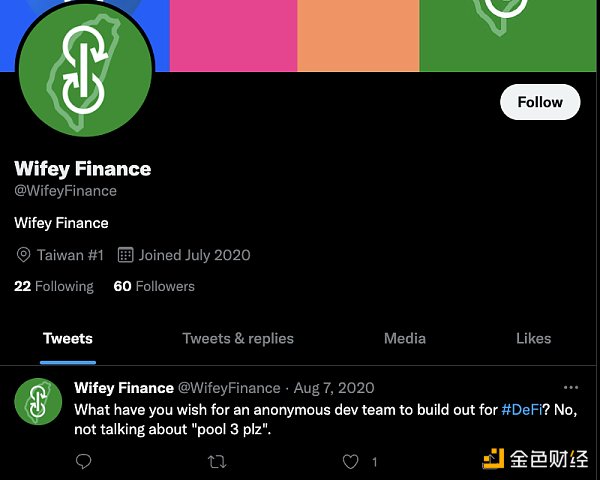Viewport: 600px width, 480px height.
Task: Click the Aug 7, 2020 tweet date
Action: pyautogui.click(x=335, y=388)
